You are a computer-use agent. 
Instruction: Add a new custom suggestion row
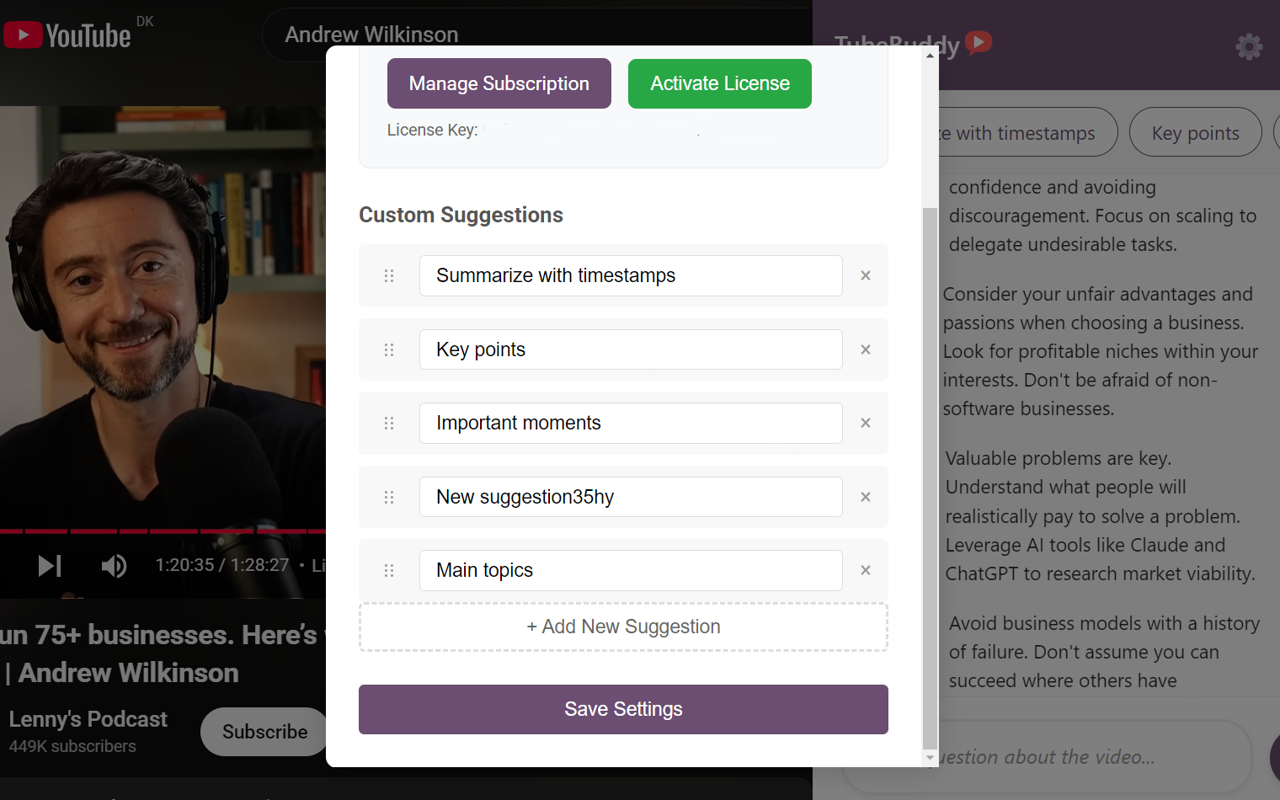click(x=623, y=627)
